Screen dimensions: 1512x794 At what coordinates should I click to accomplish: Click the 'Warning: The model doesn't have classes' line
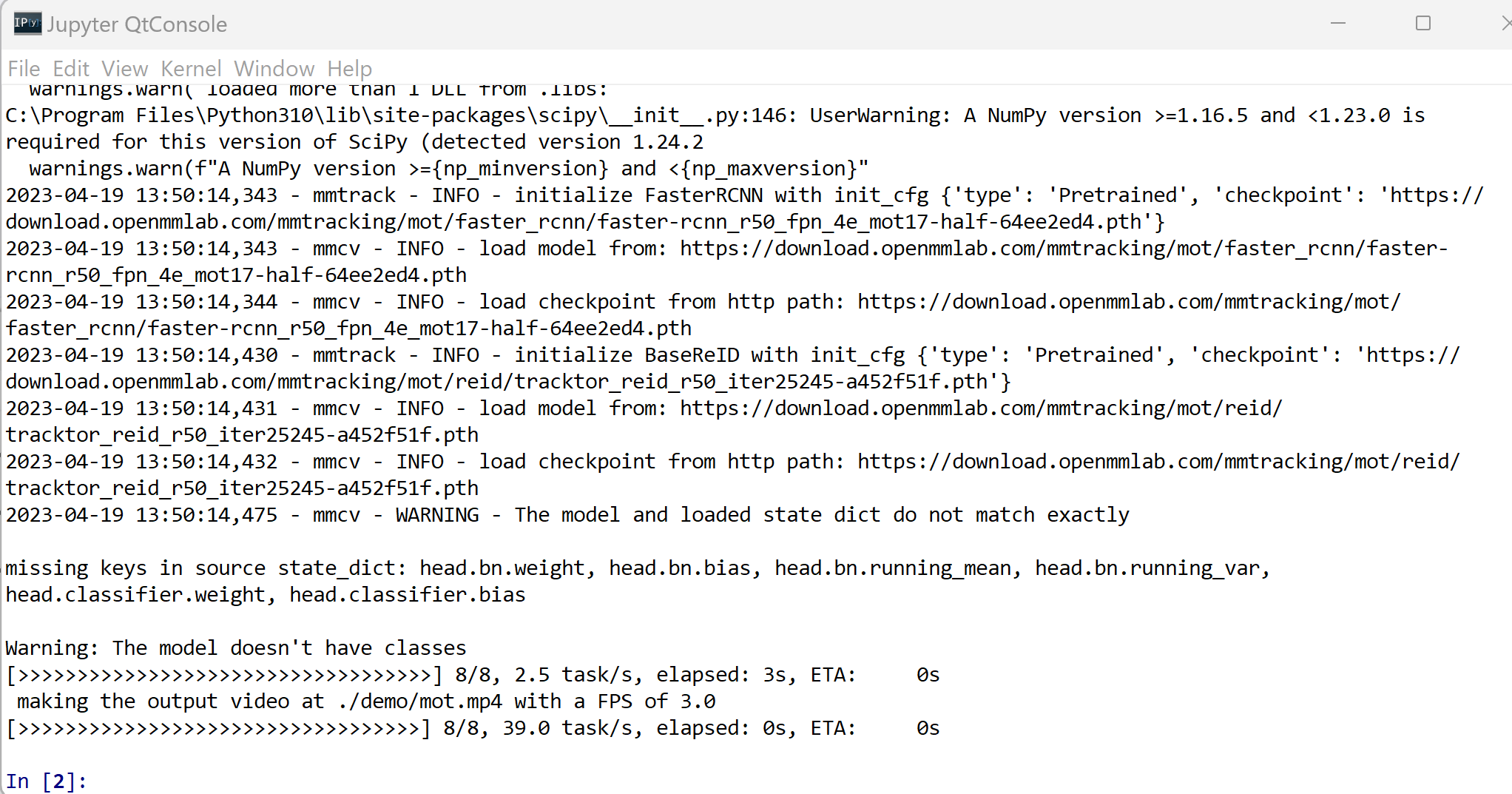coord(236,648)
